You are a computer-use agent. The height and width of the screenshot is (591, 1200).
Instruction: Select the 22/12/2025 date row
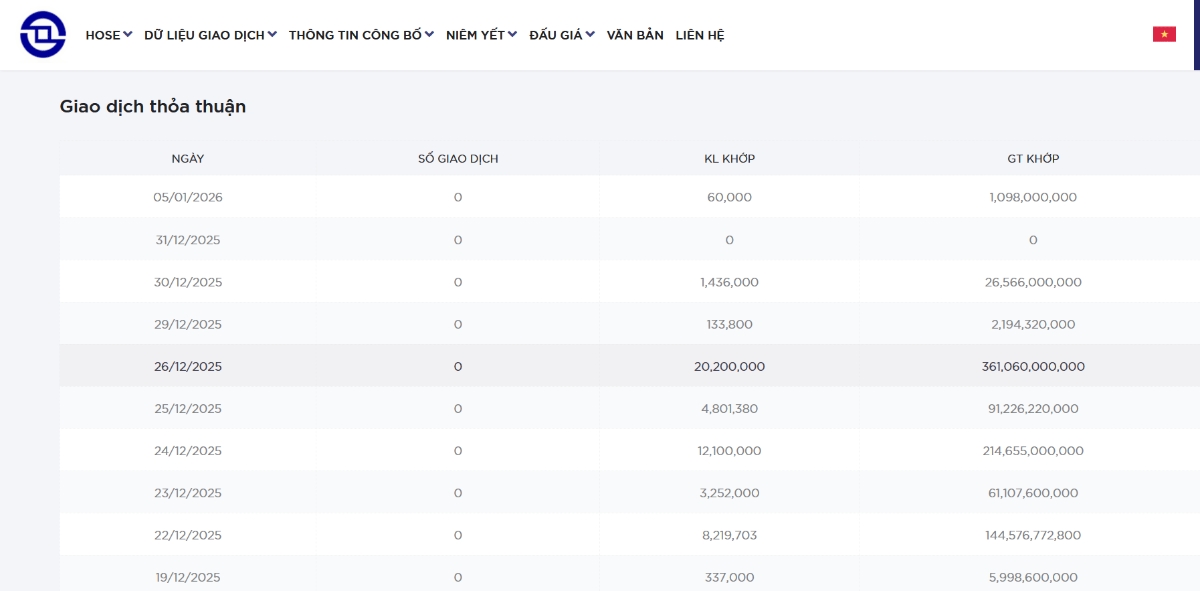tap(188, 535)
